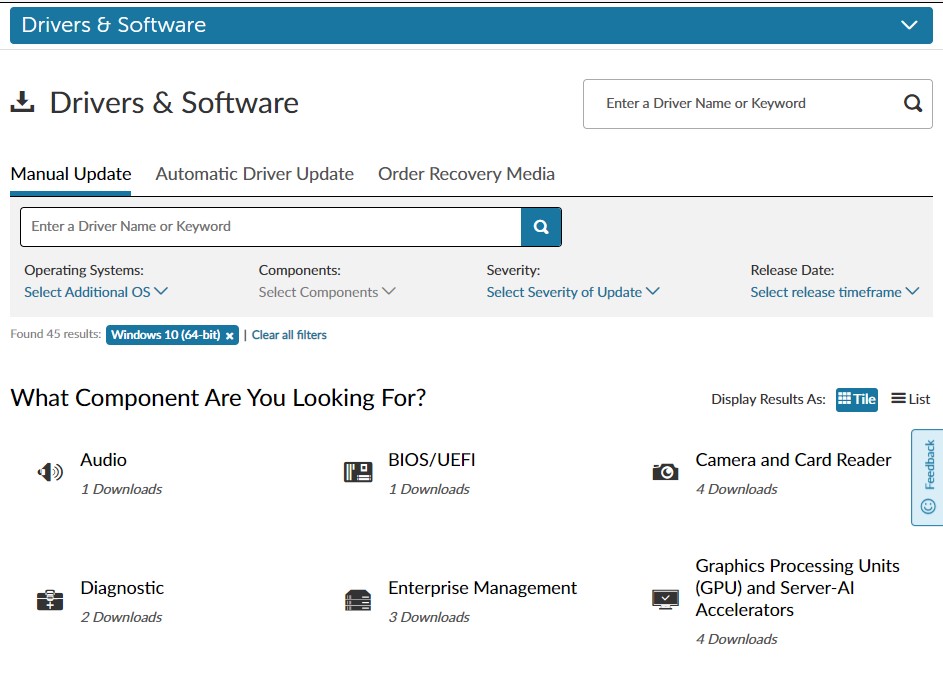Expand the Select Severity of Update dropdown
The width and height of the screenshot is (943, 674).
coord(571,292)
